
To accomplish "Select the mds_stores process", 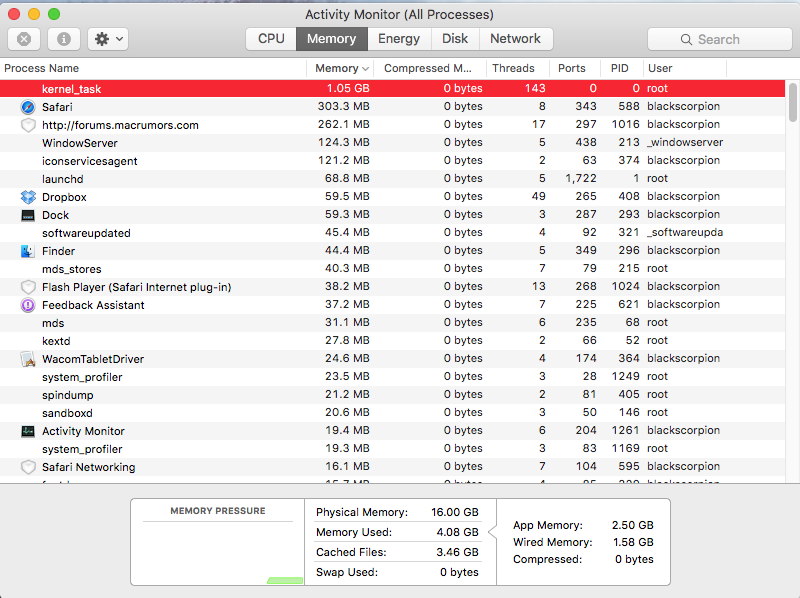I will coord(392,269).
